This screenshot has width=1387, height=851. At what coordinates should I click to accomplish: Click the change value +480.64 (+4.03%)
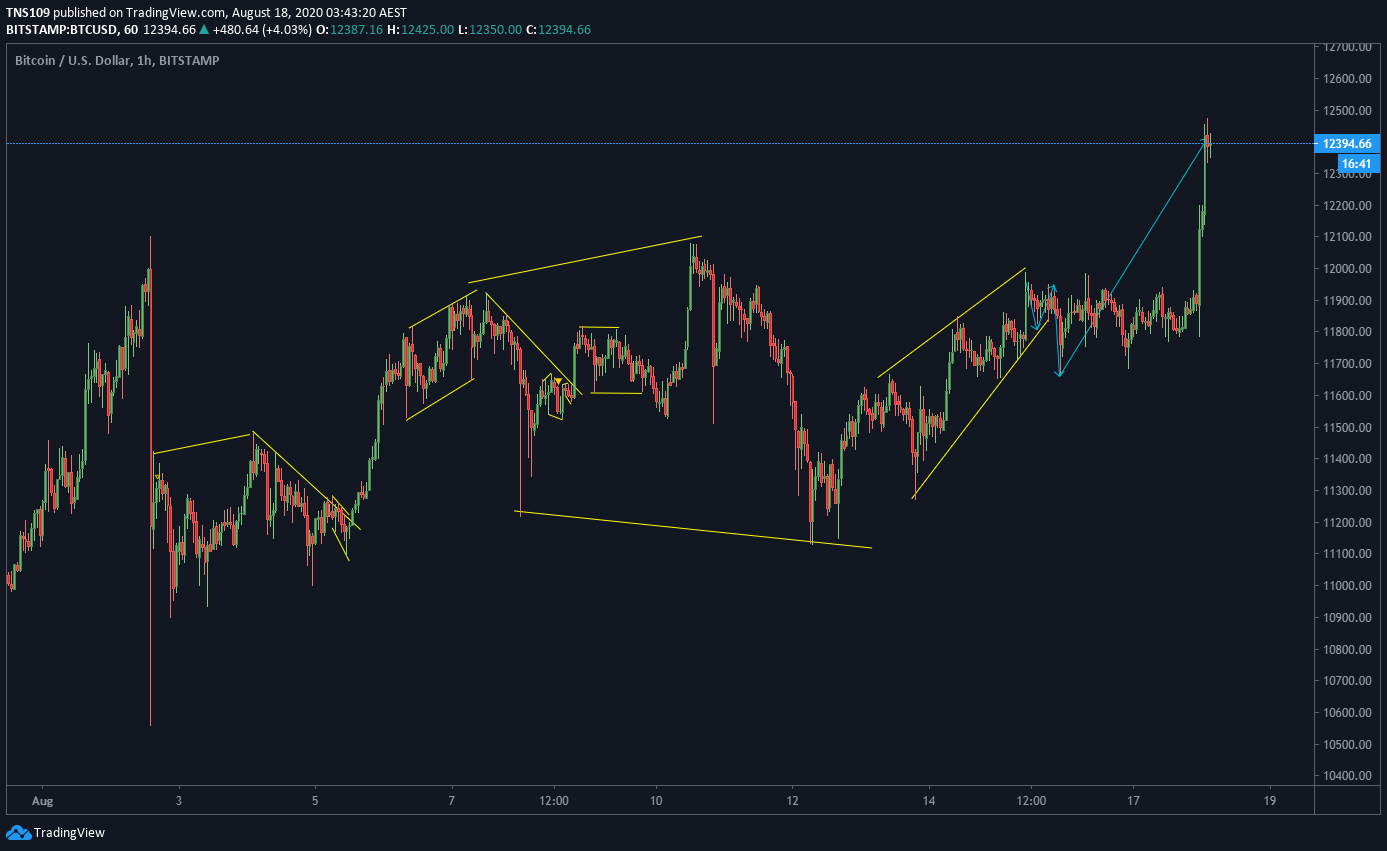(262, 29)
